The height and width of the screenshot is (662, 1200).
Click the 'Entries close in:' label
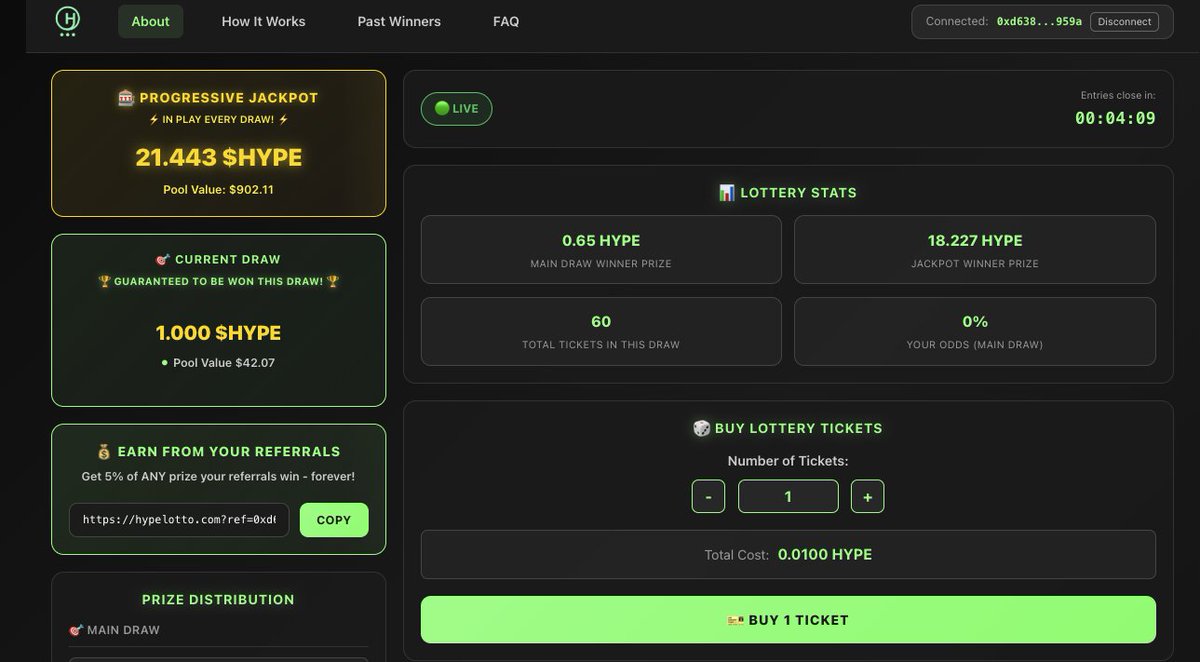1118,95
